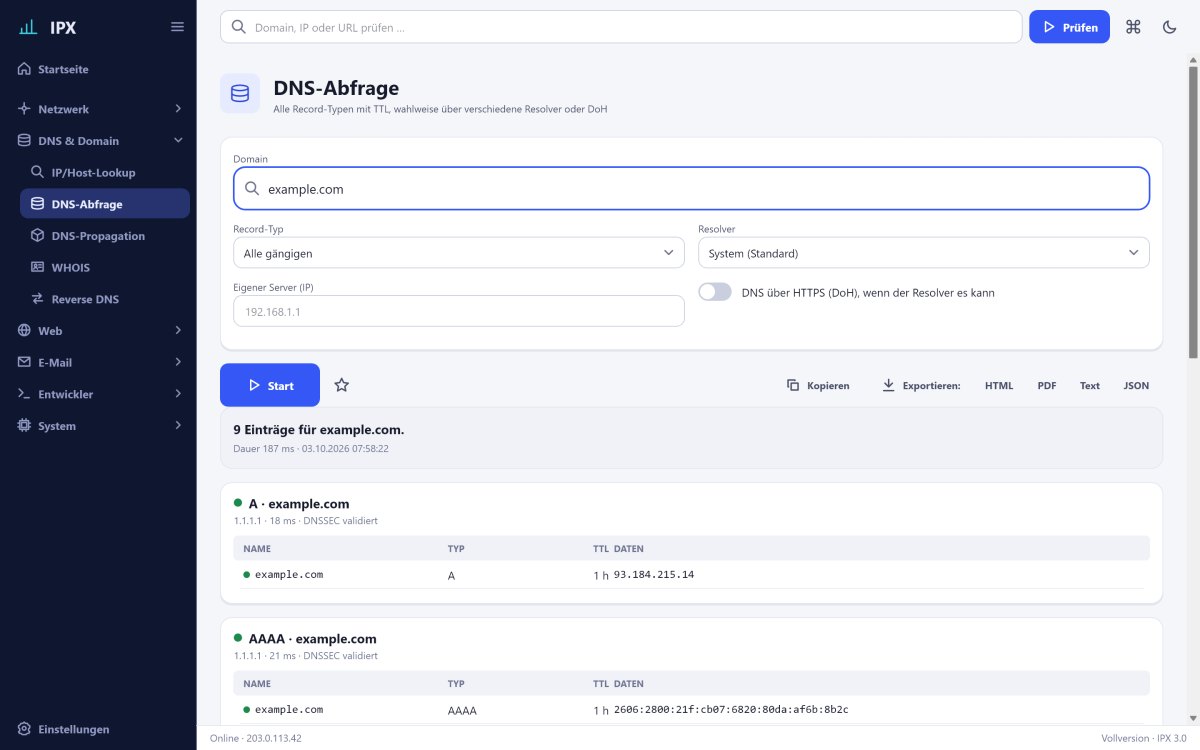Viewport: 1200px width, 750px height.
Task: Click the Domain field containing example.com
Action: (691, 188)
